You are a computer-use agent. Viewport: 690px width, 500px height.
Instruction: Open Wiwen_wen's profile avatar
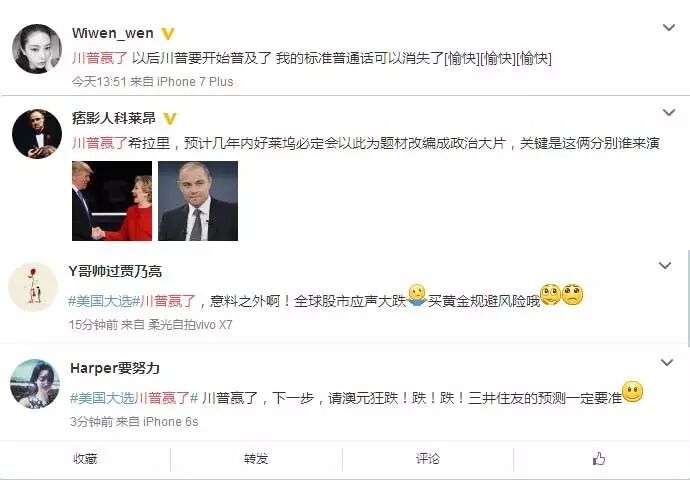click(37, 48)
